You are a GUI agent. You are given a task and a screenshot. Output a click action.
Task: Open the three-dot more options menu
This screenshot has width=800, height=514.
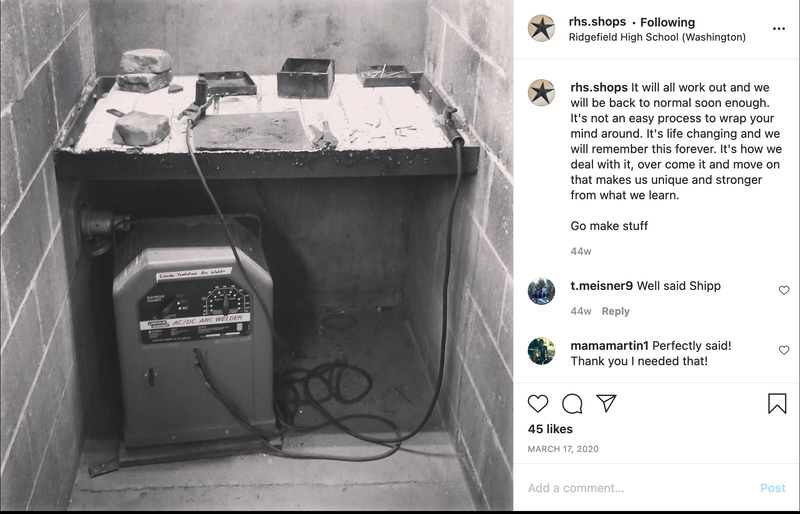point(779,29)
